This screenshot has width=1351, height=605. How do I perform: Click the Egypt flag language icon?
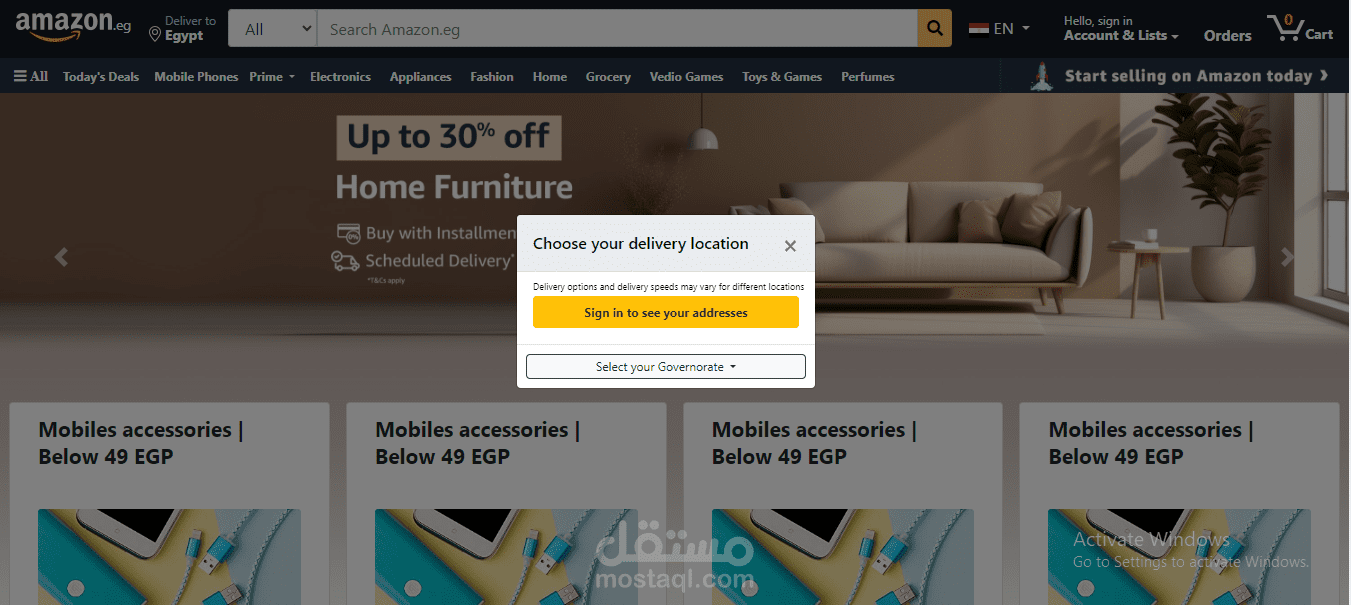pyautogui.click(x=979, y=29)
